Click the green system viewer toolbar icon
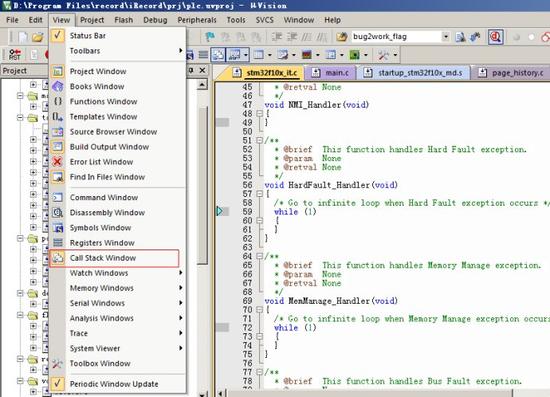 pyautogui.click(x=354, y=55)
